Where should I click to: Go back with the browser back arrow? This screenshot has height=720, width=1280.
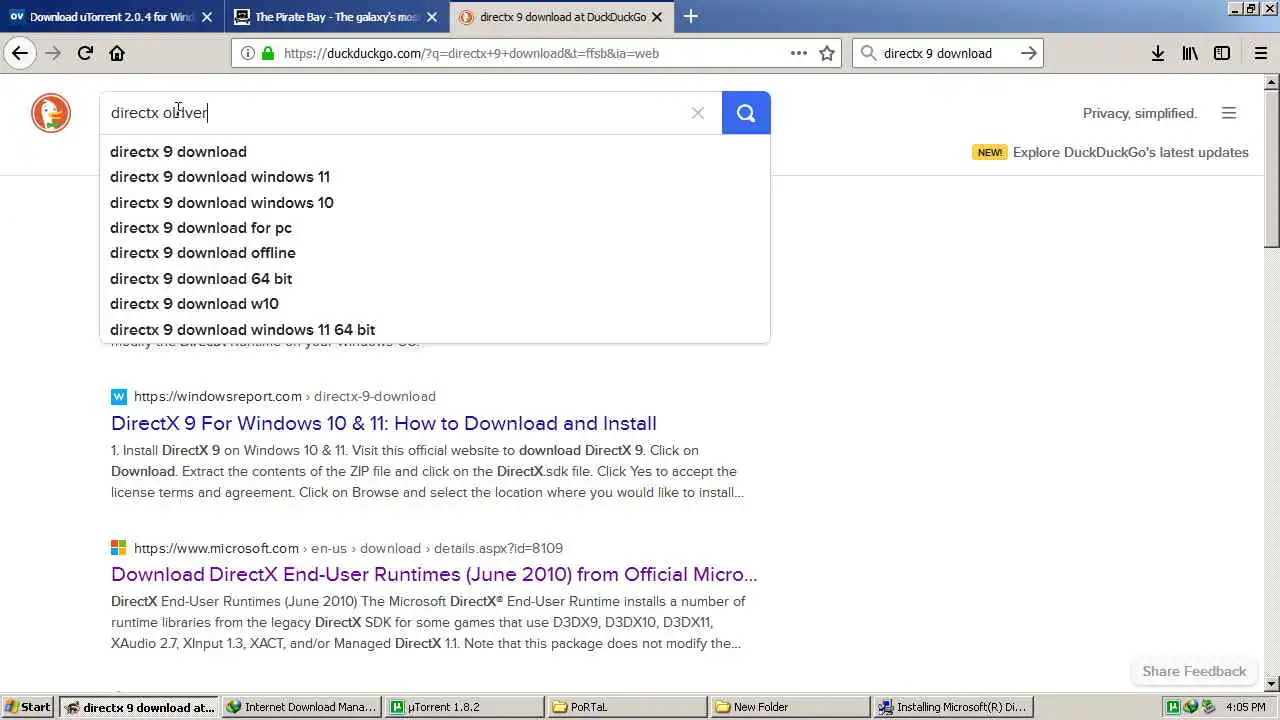pyautogui.click(x=20, y=53)
